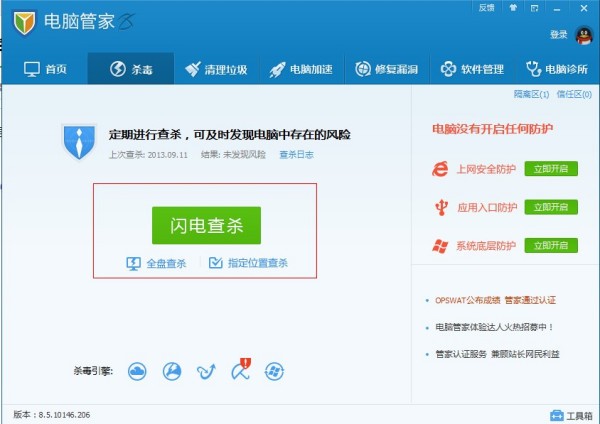Switch to the 杀毒 tab
The width and height of the screenshot is (600, 424).
pos(131,69)
